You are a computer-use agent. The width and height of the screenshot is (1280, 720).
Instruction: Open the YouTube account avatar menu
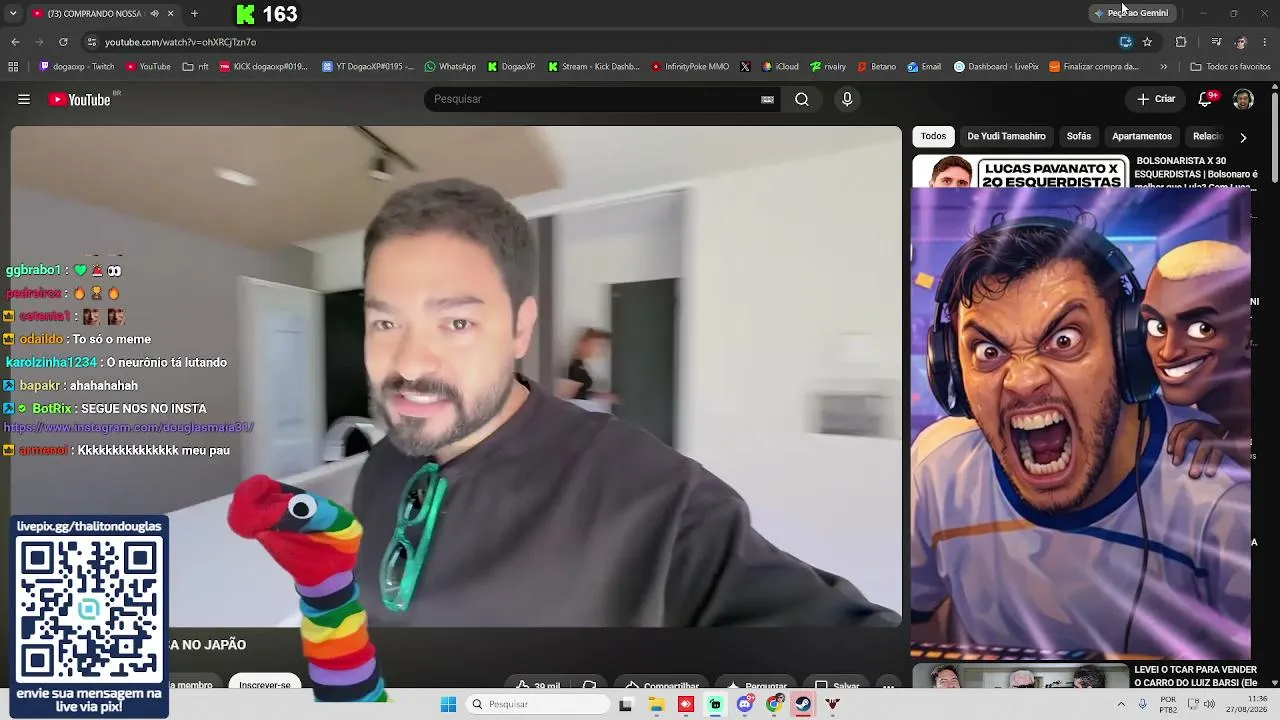(1243, 99)
